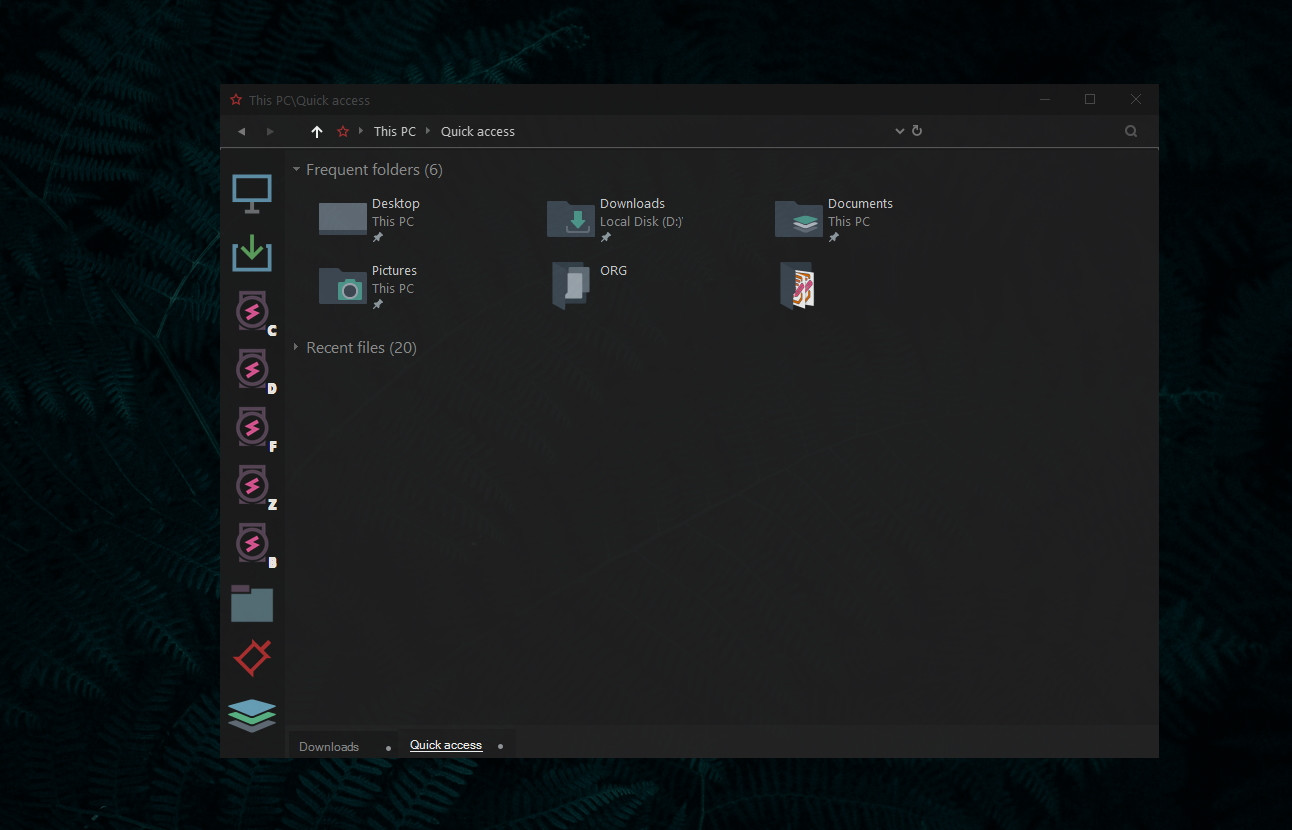
Task: Go forward with the right arrow
Action: pos(270,132)
